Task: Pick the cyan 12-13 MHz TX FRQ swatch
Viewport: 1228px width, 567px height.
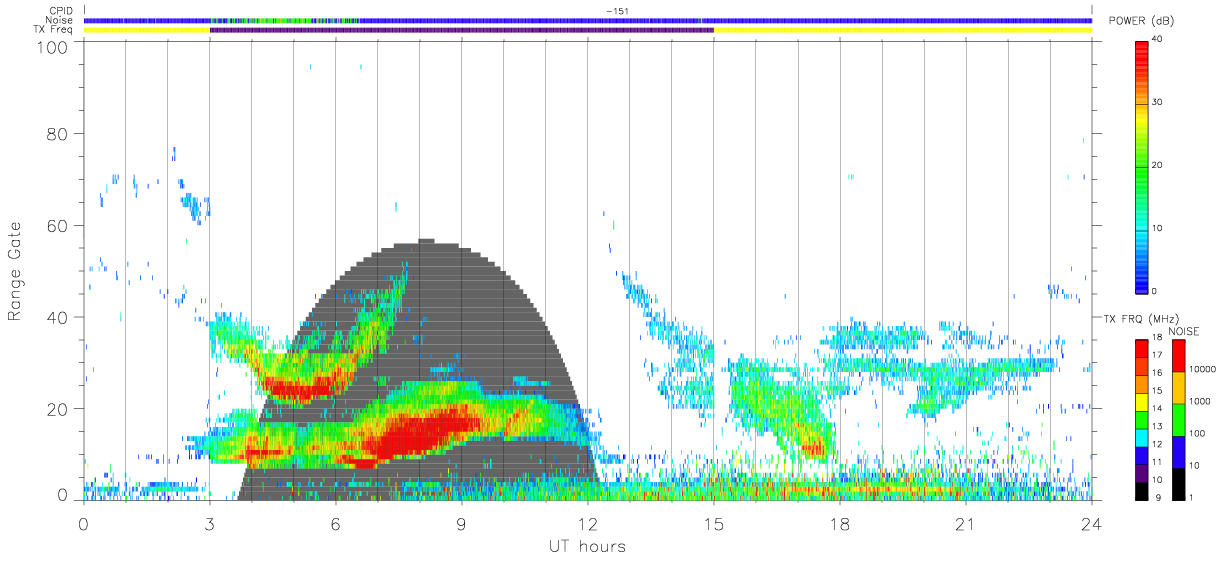Action: [x=1140, y=437]
